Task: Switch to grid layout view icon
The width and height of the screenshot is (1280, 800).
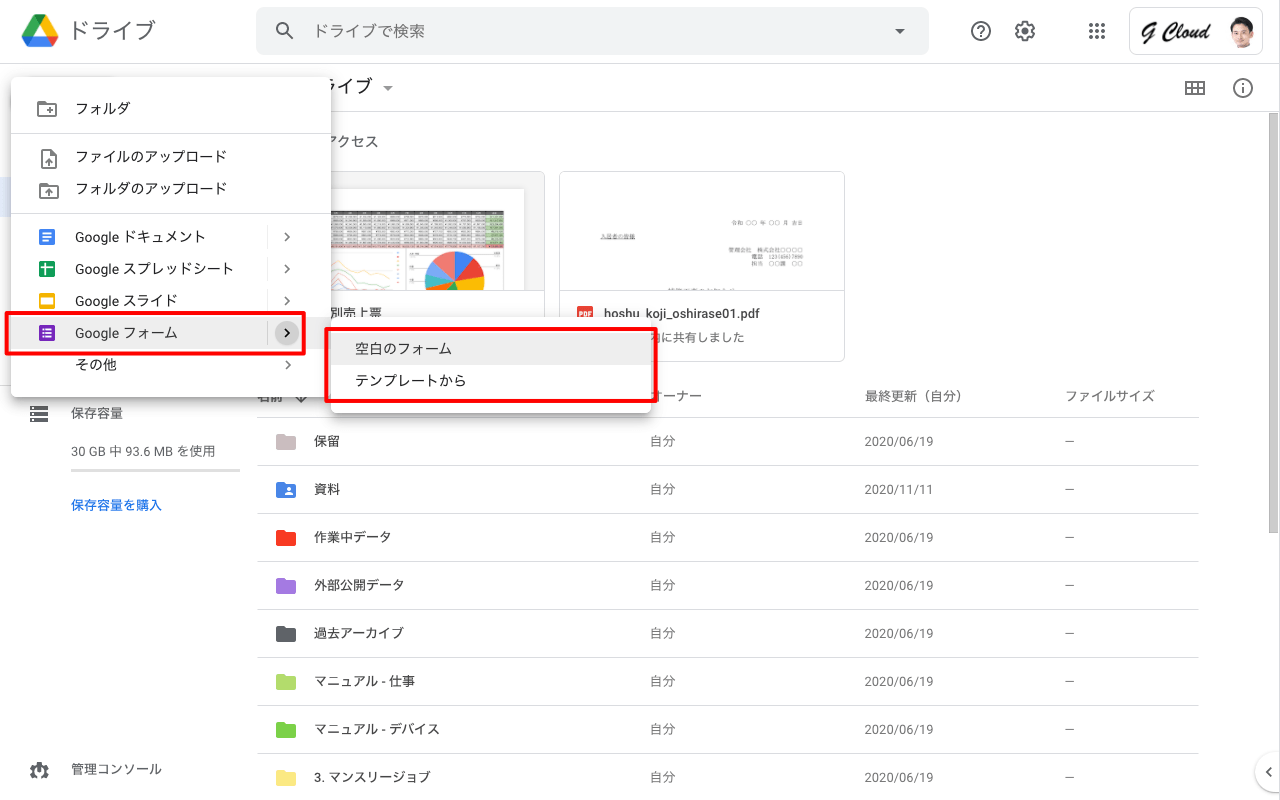Action: [1194, 88]
